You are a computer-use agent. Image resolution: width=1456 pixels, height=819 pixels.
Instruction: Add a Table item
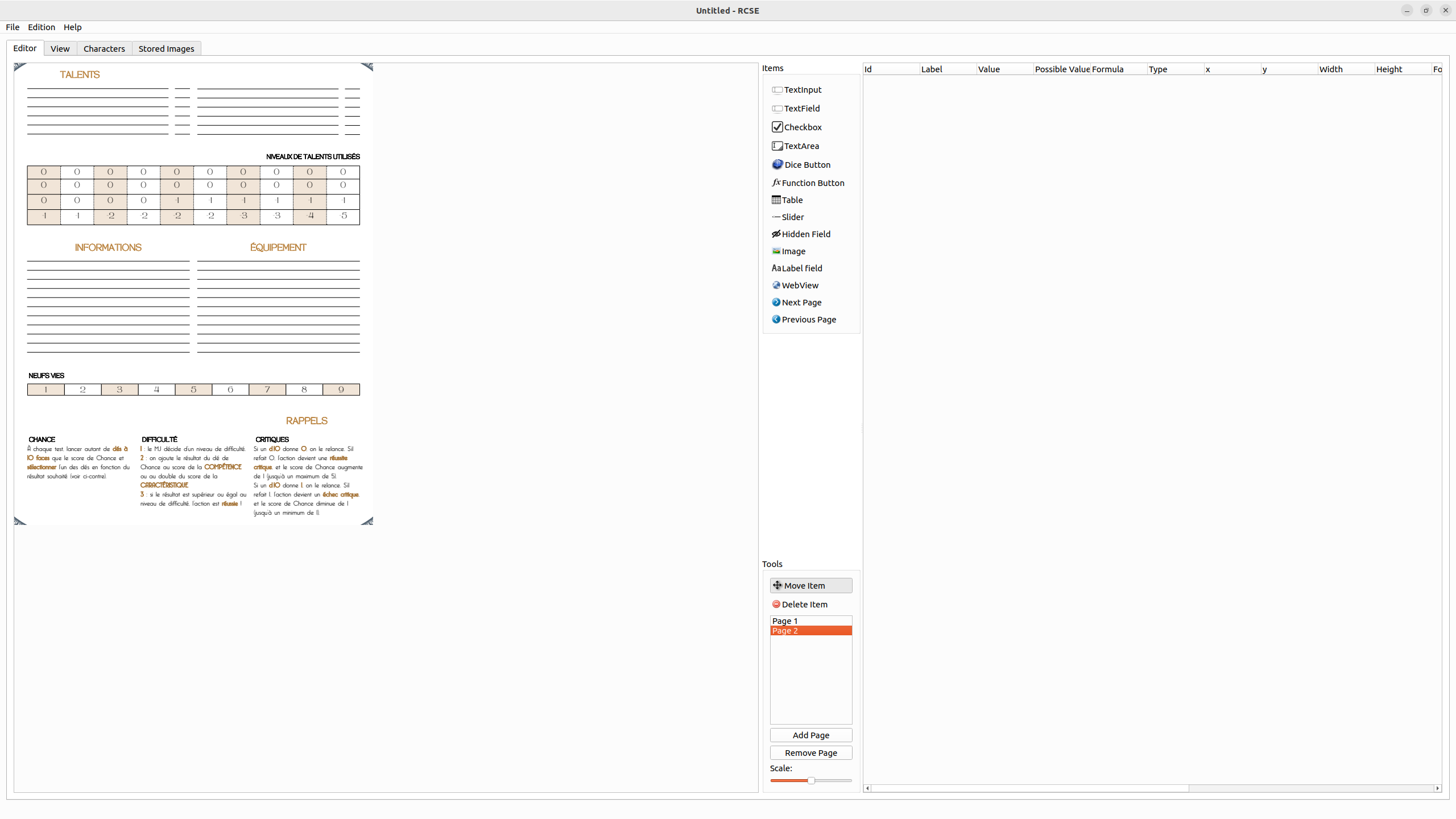792,200
